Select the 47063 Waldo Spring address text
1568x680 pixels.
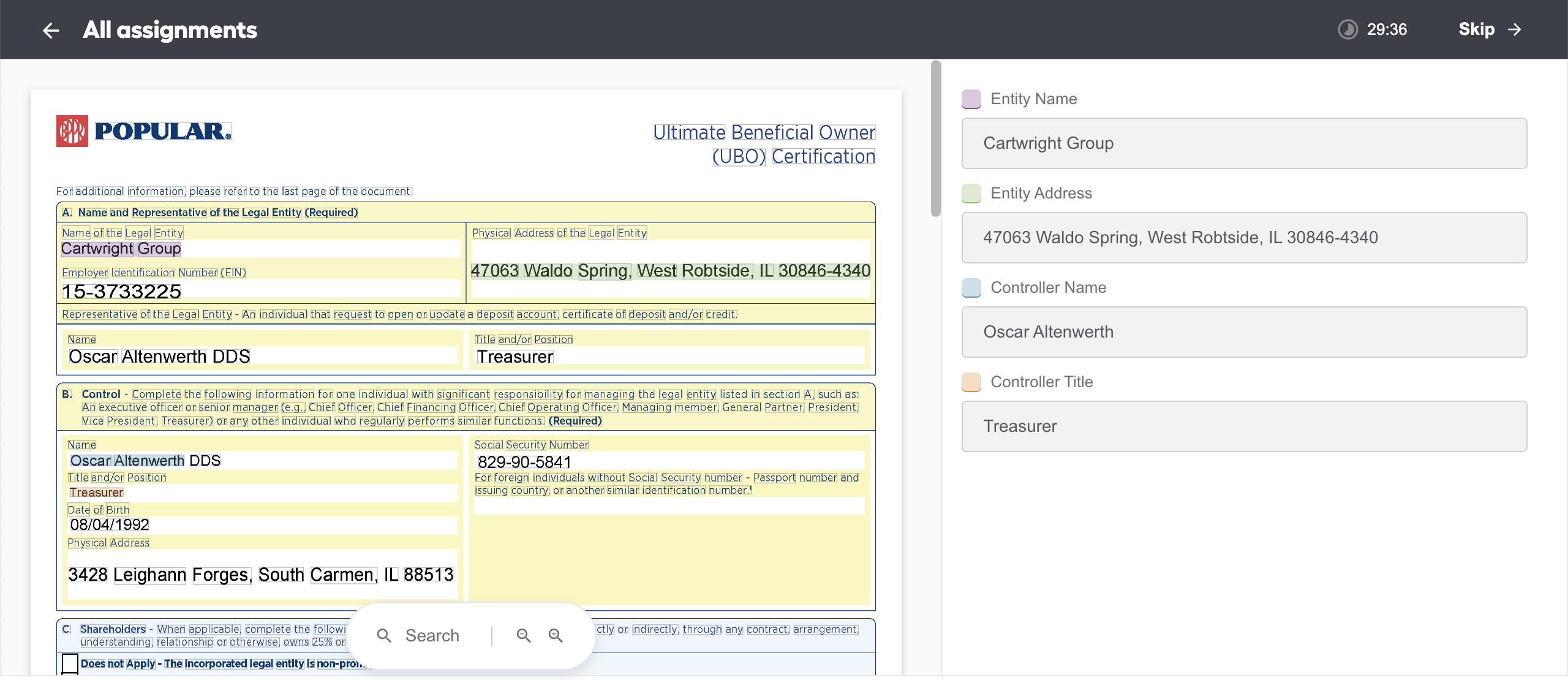coord(670,271)
